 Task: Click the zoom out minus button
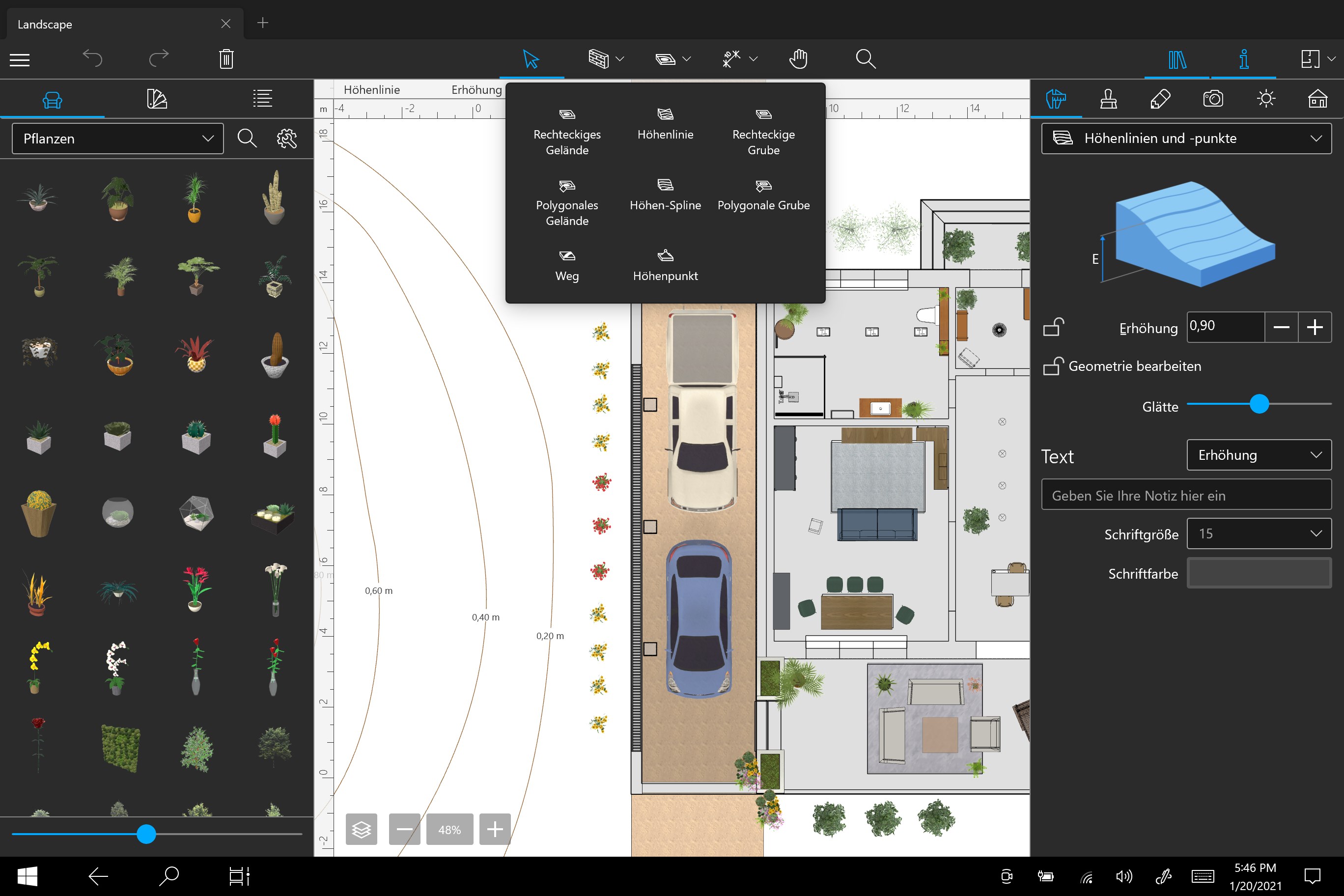(405, 829)
